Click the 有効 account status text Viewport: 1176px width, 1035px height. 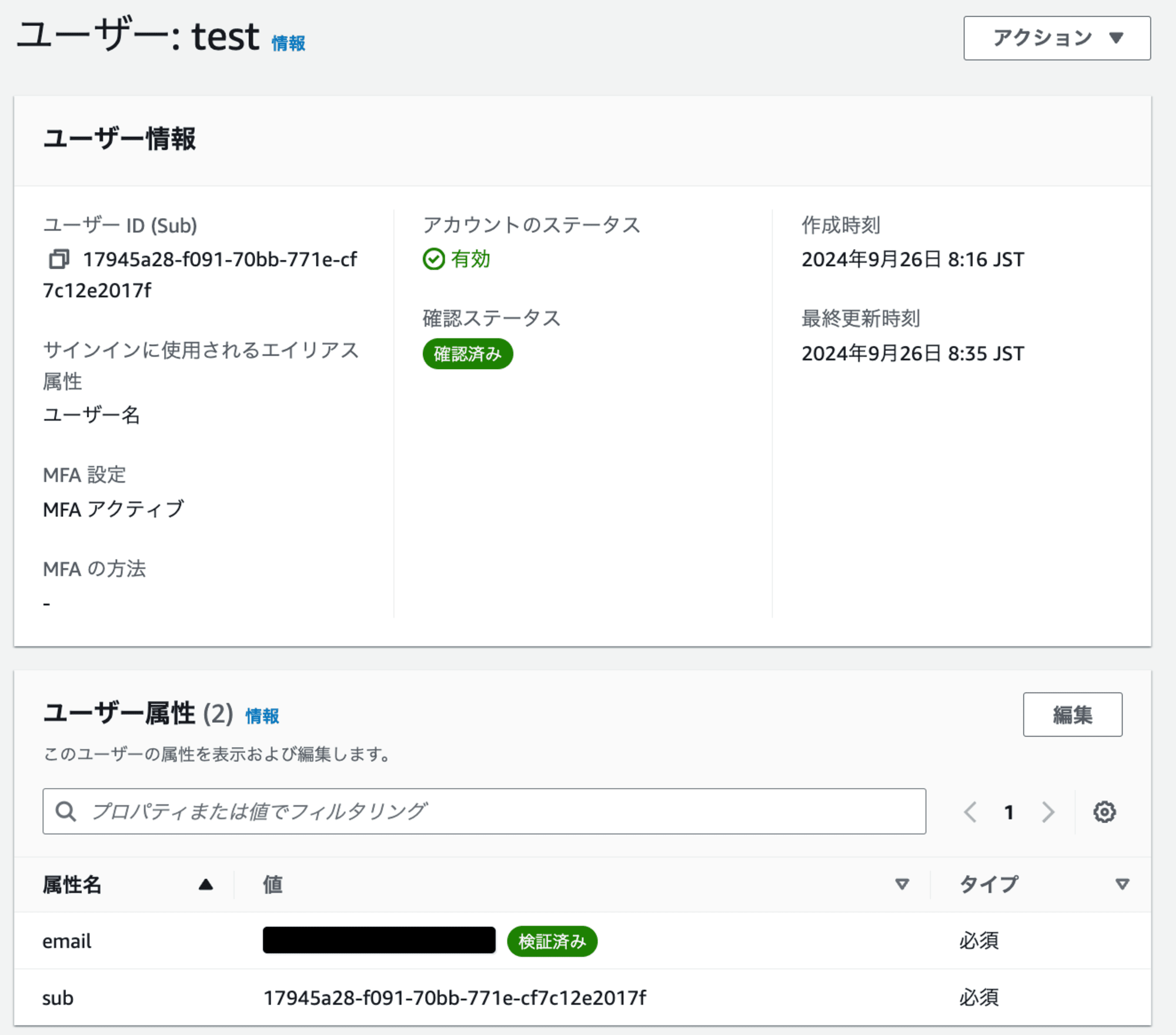[470, 259]
